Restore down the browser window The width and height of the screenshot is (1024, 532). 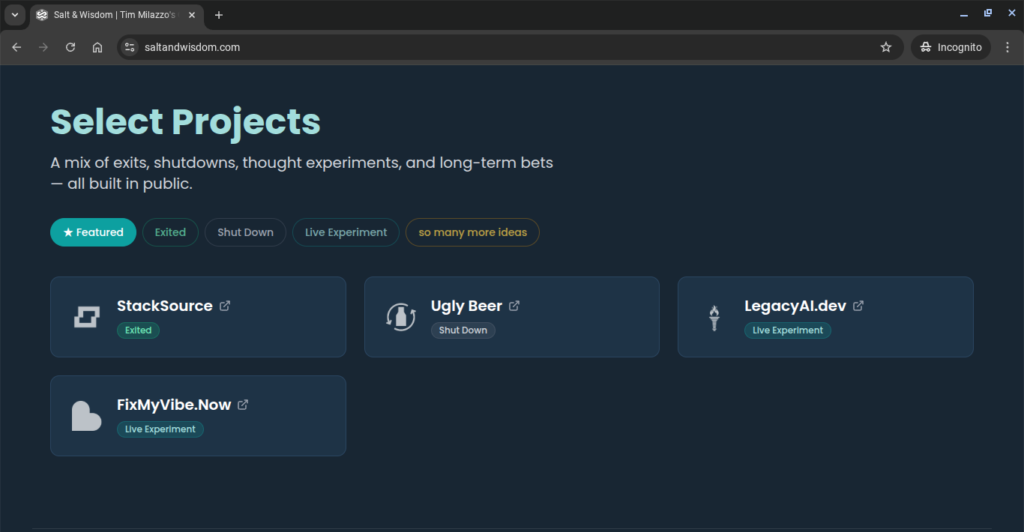click(987, 14)
